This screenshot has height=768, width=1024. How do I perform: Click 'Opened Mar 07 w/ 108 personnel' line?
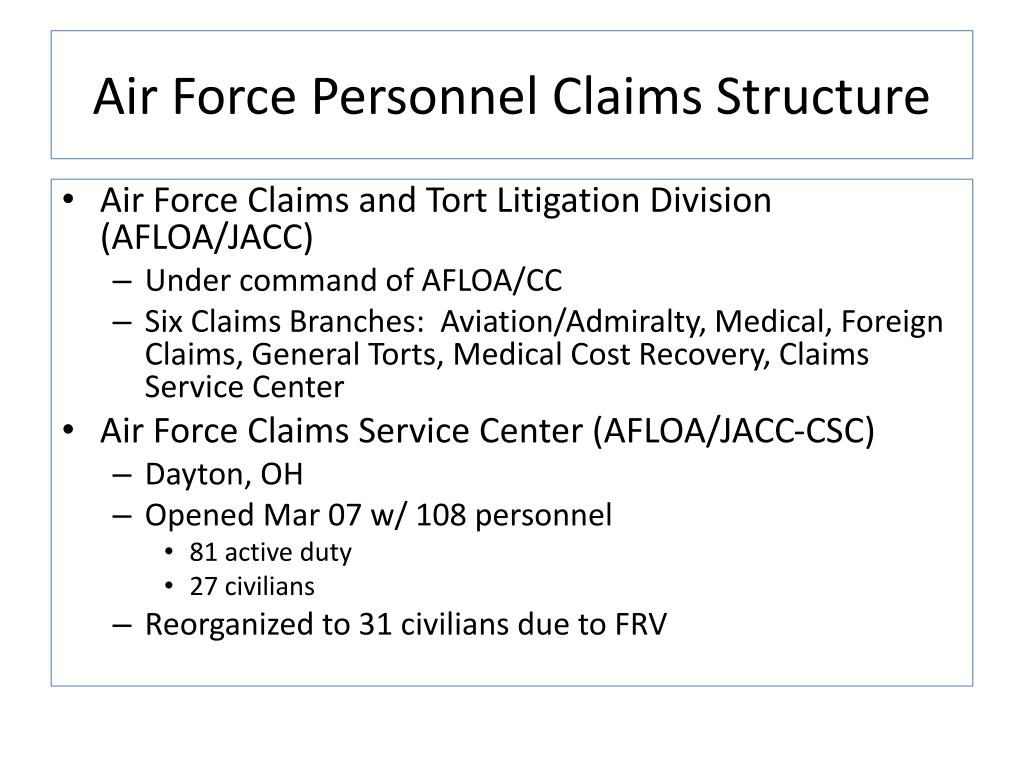378,515
